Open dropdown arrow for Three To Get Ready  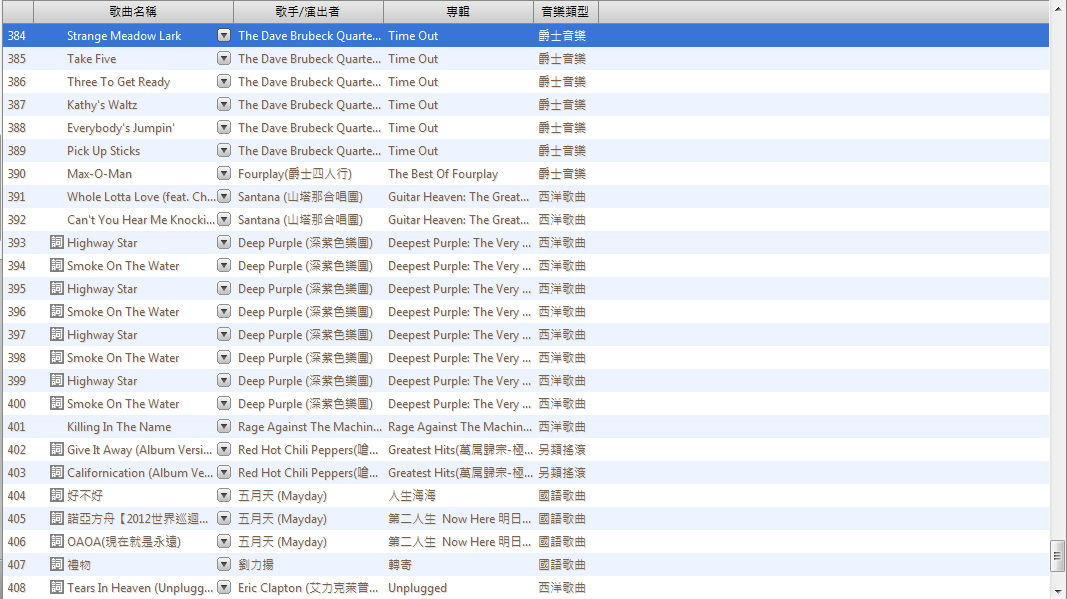tap(224, 82)
